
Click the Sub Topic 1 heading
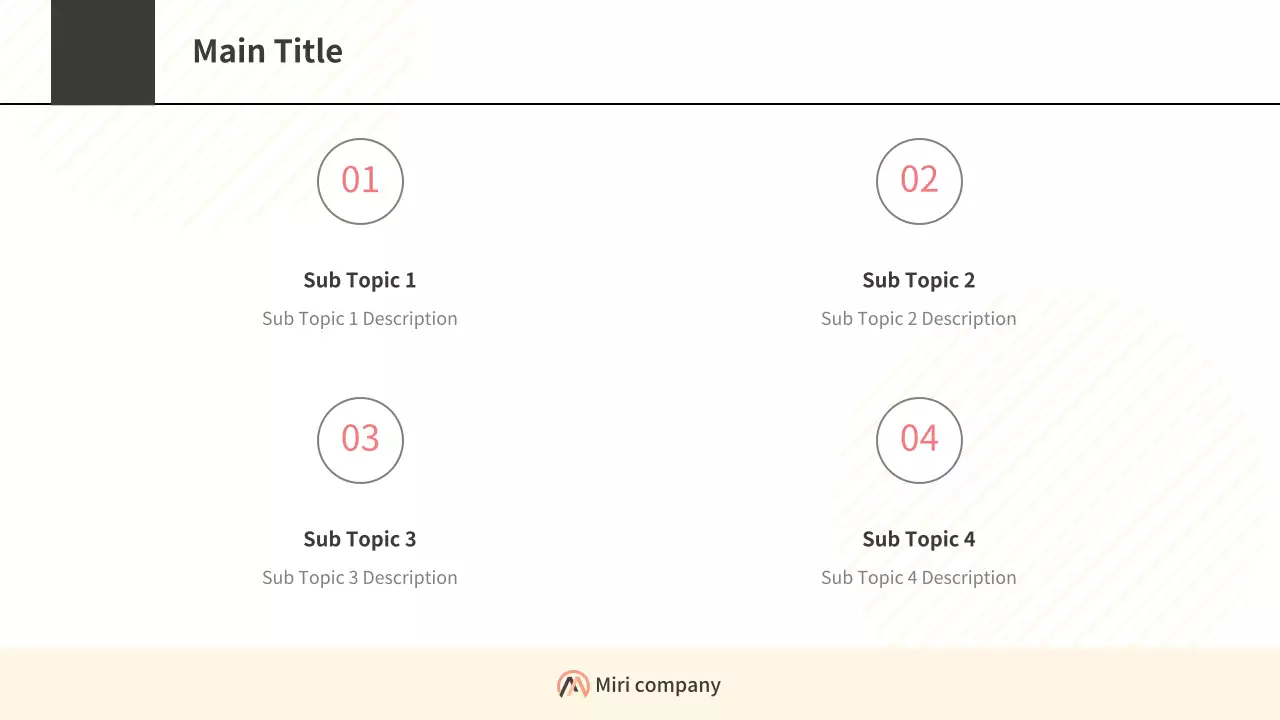pos(360,280)
